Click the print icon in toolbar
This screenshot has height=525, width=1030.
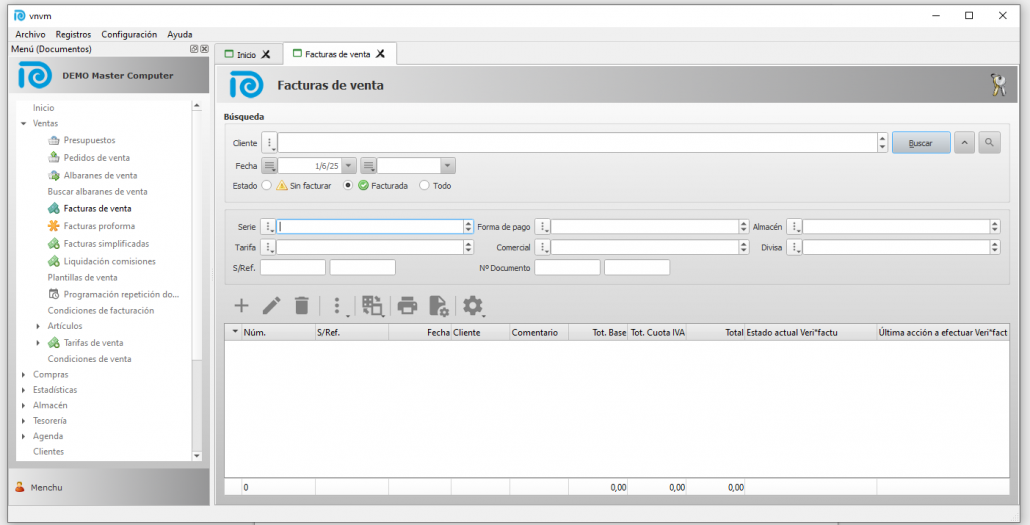point(408,305)
